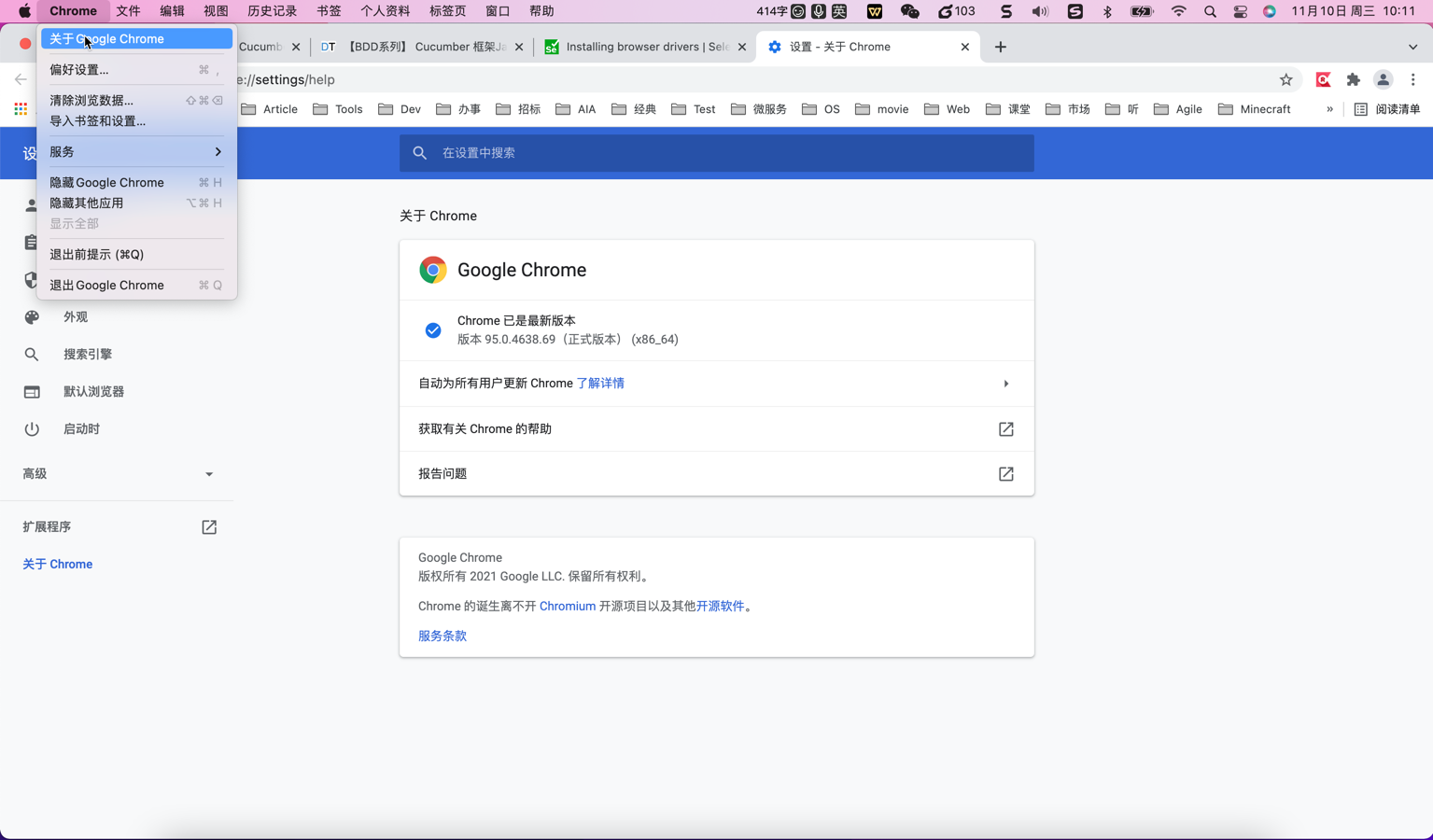Open Spotlight search in menu bar

[x=1210, y=11]
